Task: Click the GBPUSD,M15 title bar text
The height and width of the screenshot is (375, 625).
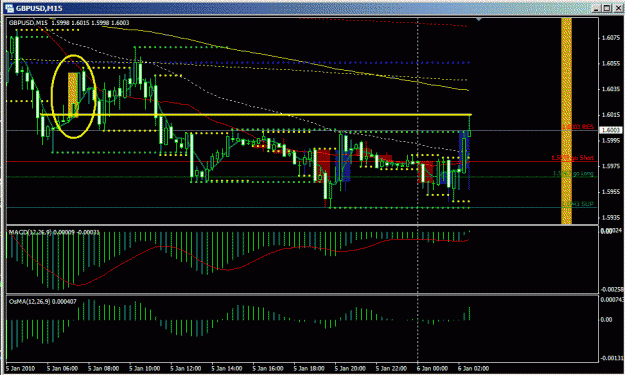Action: tap(39, 8)
